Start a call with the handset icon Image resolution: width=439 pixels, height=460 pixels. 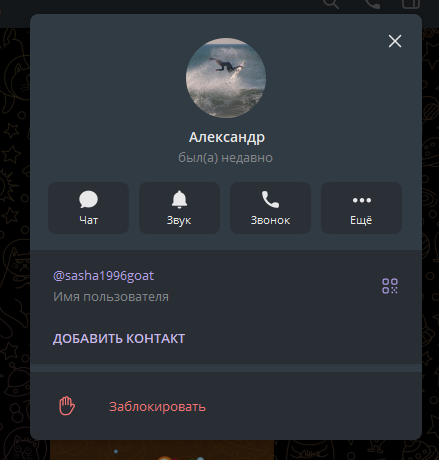click(270, 199)
